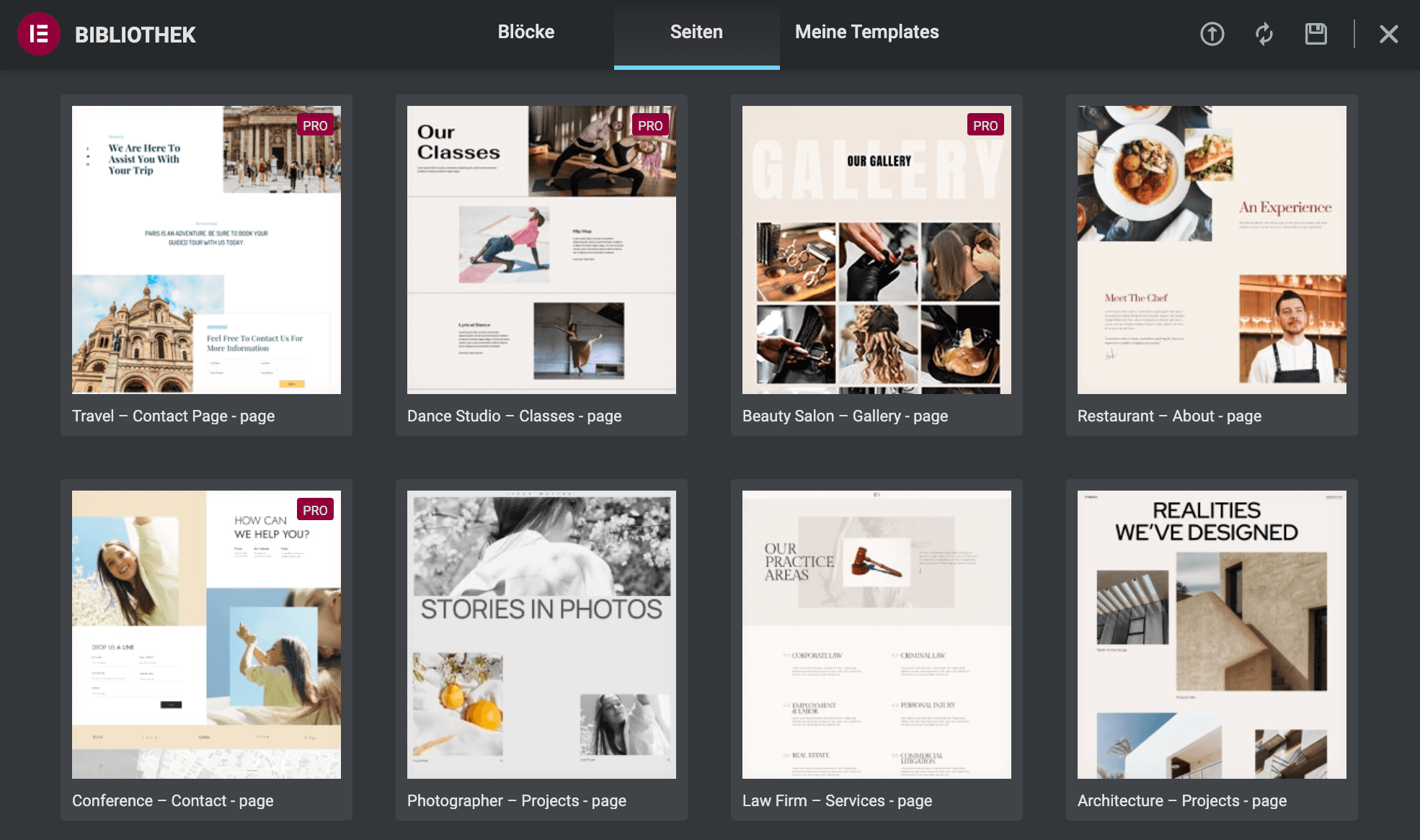1420x840 pixels.
Task: Choose Architecture Projects template thumbnail
Action: 1211,634
